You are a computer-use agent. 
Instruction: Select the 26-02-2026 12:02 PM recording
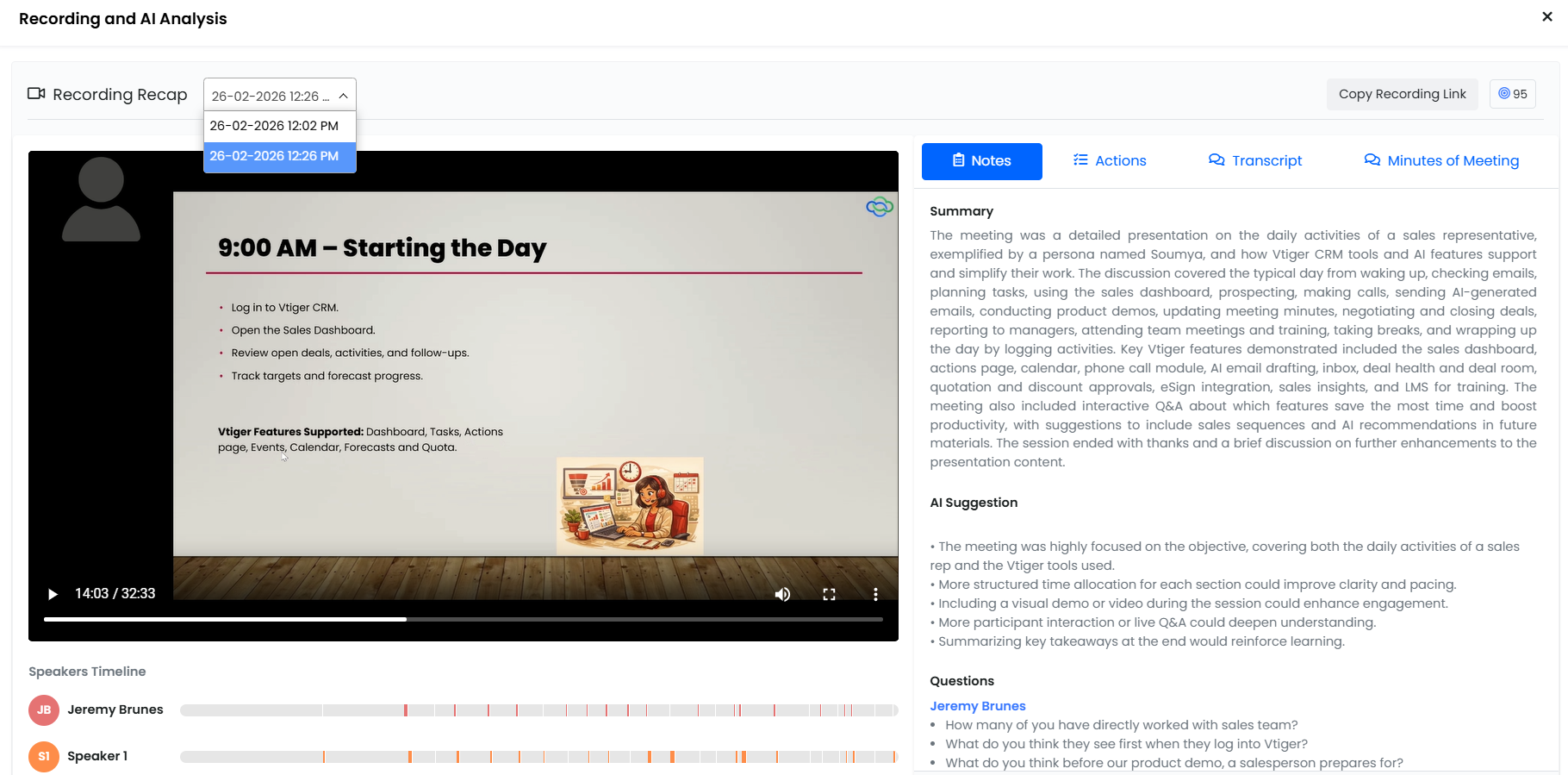pos(274,126)
